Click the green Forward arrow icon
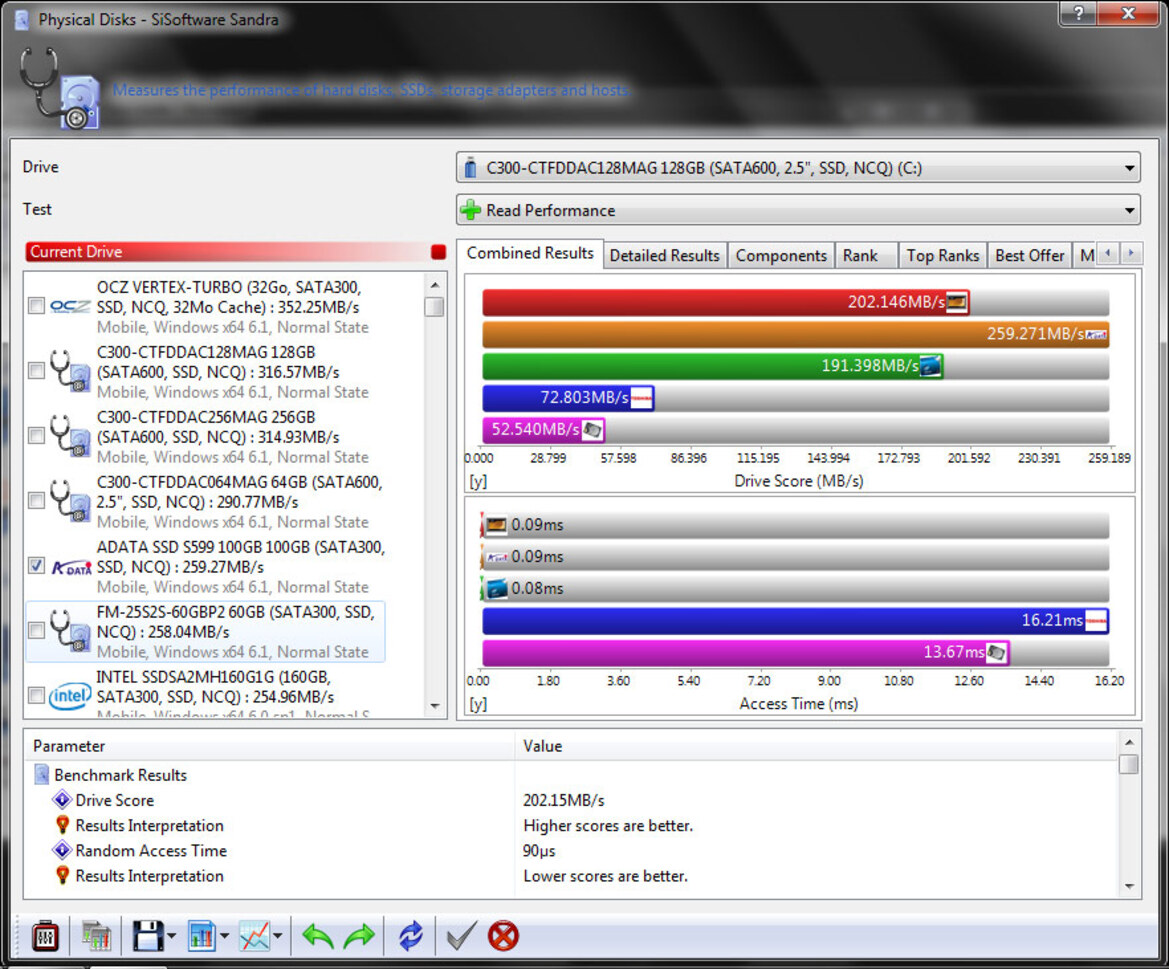The height and width of the screenshot is (969, 1169). click(359, 935)
